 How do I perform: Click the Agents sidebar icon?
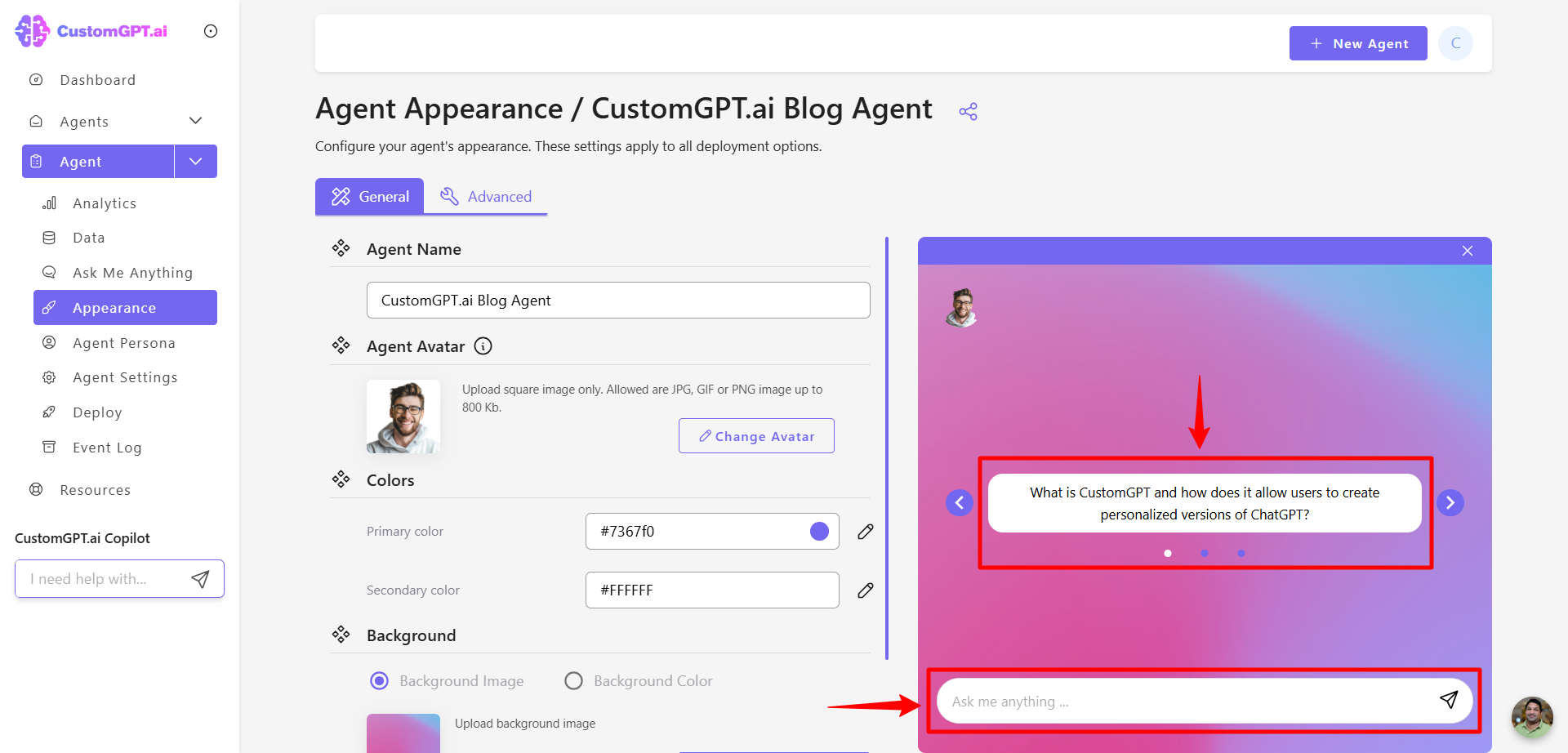(x=36, y=121)
